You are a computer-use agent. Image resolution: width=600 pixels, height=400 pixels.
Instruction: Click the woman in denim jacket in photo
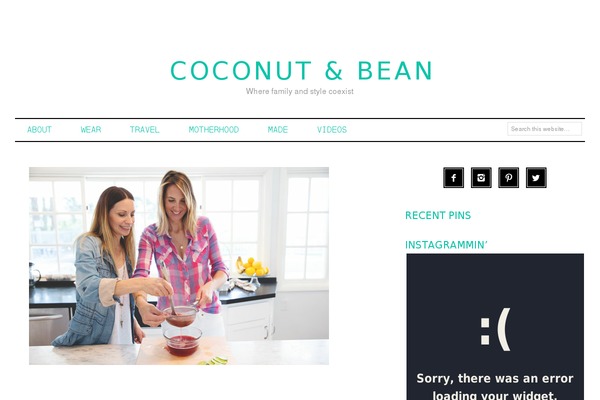pyautogui.click(x=101, y=268)
